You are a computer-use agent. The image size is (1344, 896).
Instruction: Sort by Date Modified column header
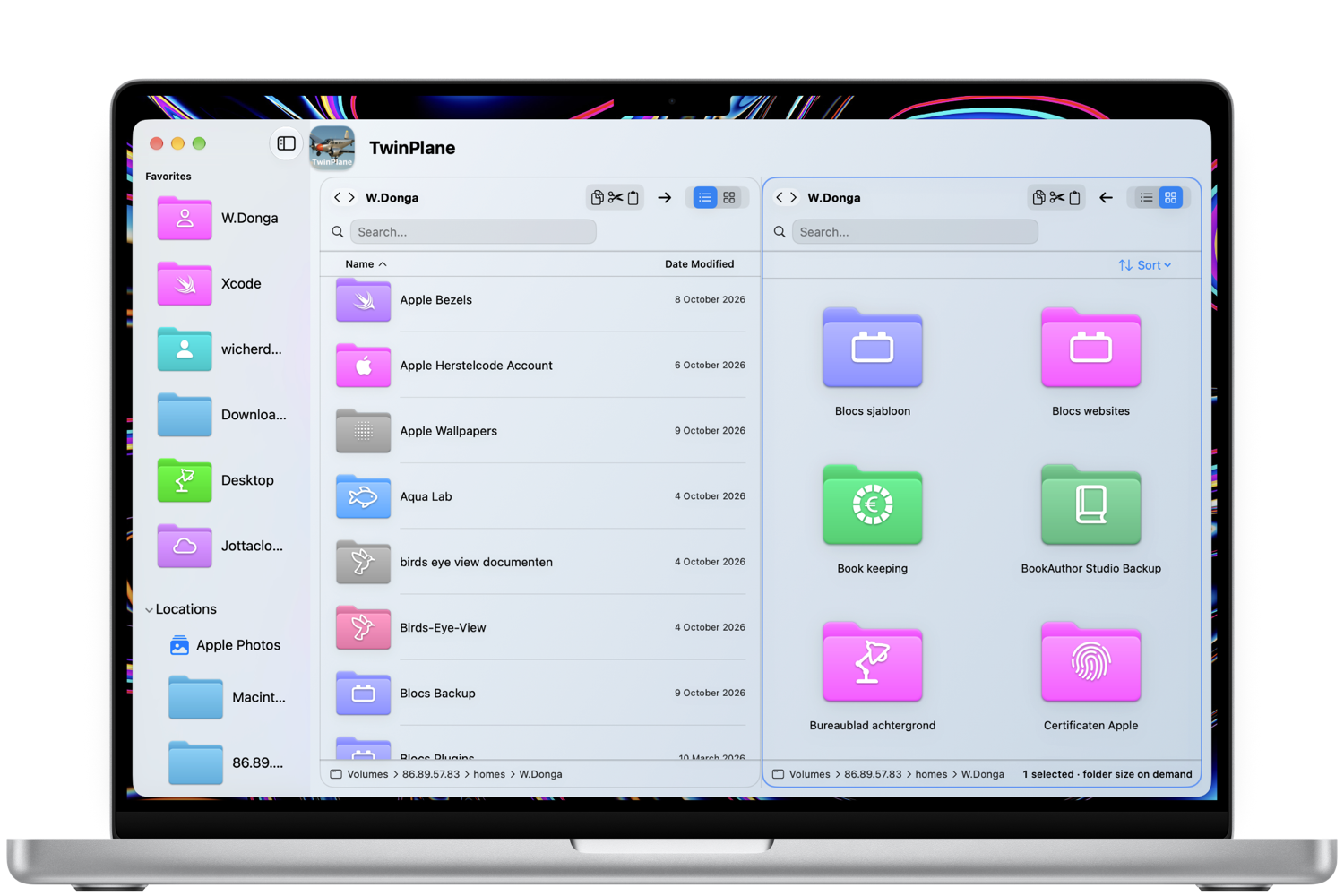coord(699,264)
